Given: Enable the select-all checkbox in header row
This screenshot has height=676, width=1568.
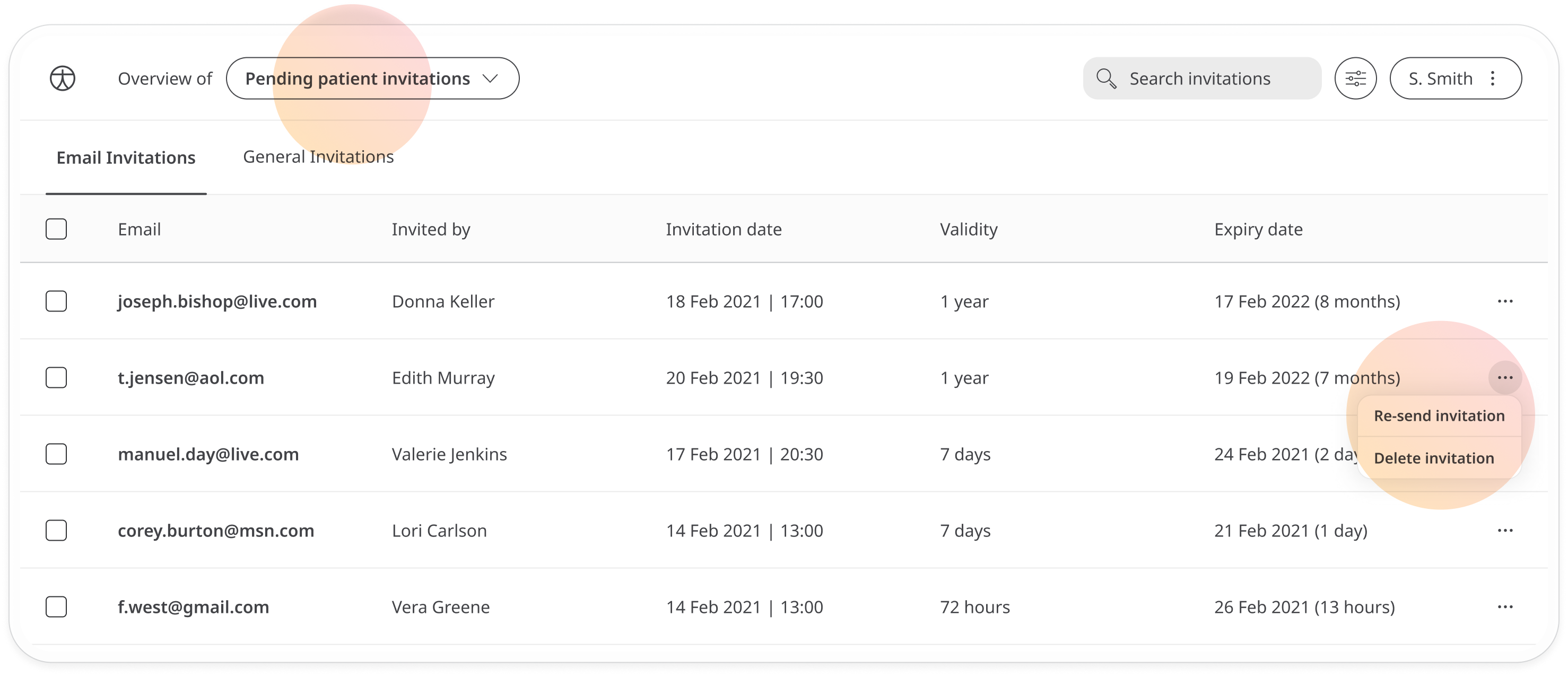Looking at the screenshot, I should pyautogui.click(x=56, y=228).
